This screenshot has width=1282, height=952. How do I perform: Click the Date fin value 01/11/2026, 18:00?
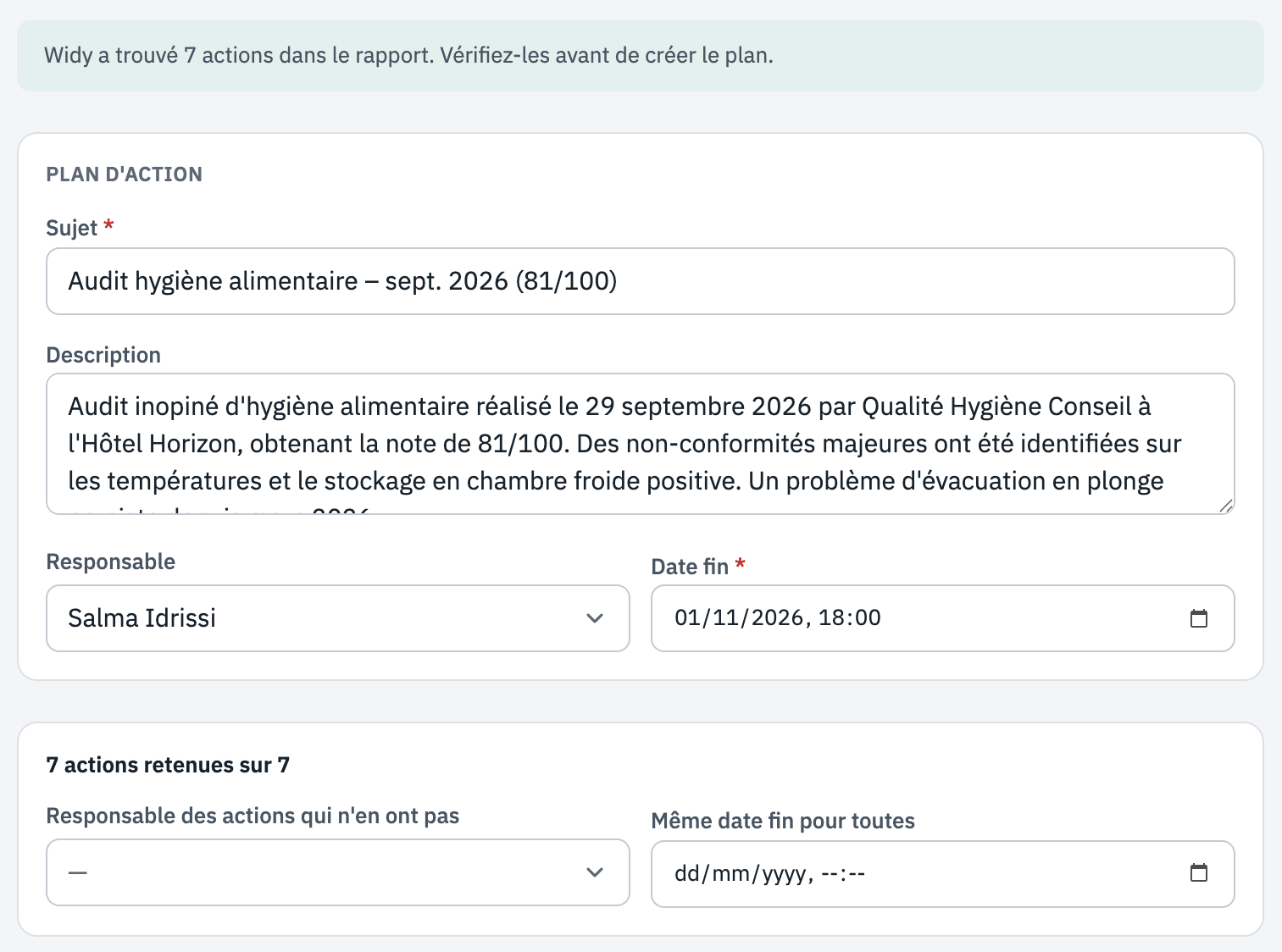(777, 618)
